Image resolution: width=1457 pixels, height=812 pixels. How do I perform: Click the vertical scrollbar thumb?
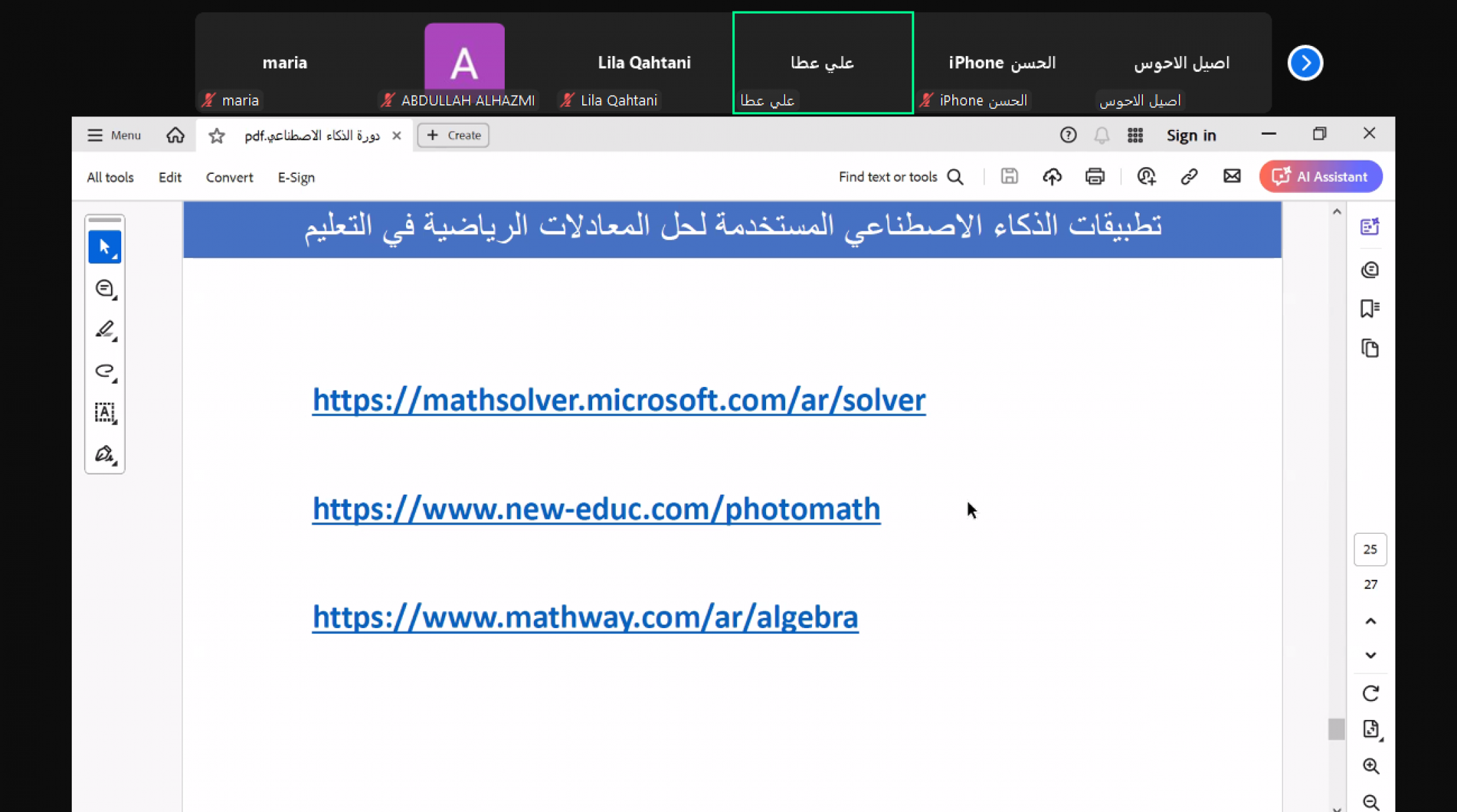1336,729
